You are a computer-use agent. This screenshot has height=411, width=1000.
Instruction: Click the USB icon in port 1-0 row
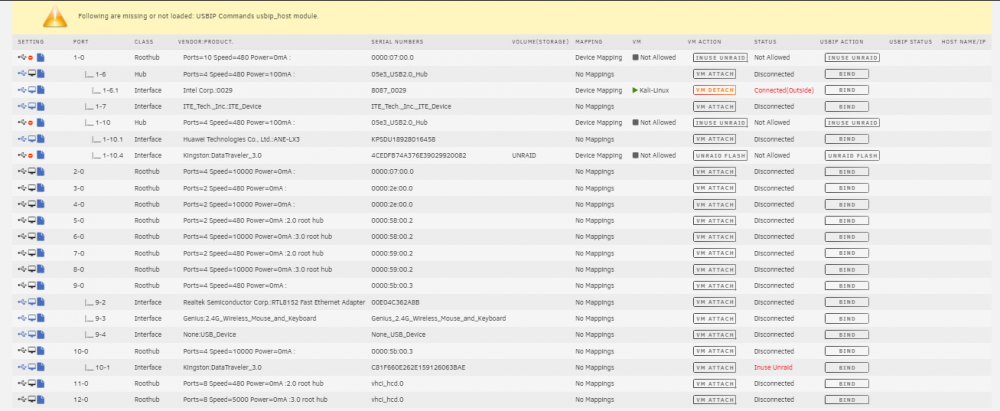(22, 57)
